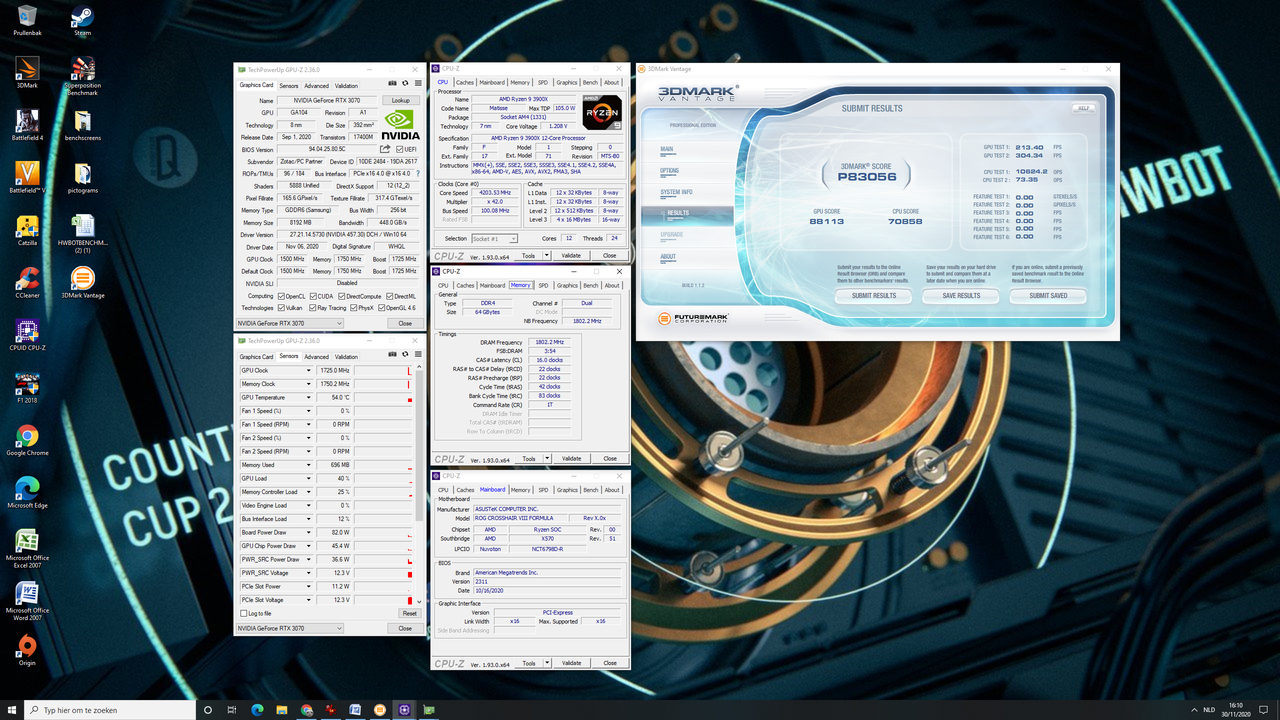
Task: Open the CPUID CPU-Z desktop shortcut
Action: pos(27,335)
